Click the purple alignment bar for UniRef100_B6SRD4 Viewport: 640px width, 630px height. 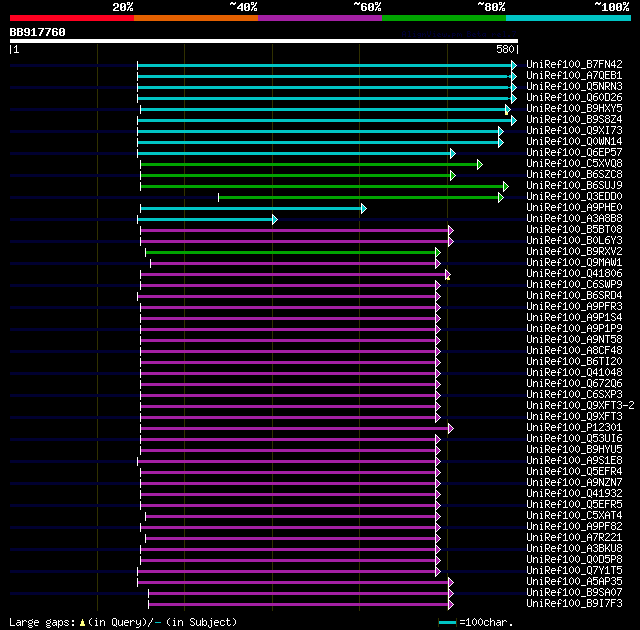coord(287,296)
